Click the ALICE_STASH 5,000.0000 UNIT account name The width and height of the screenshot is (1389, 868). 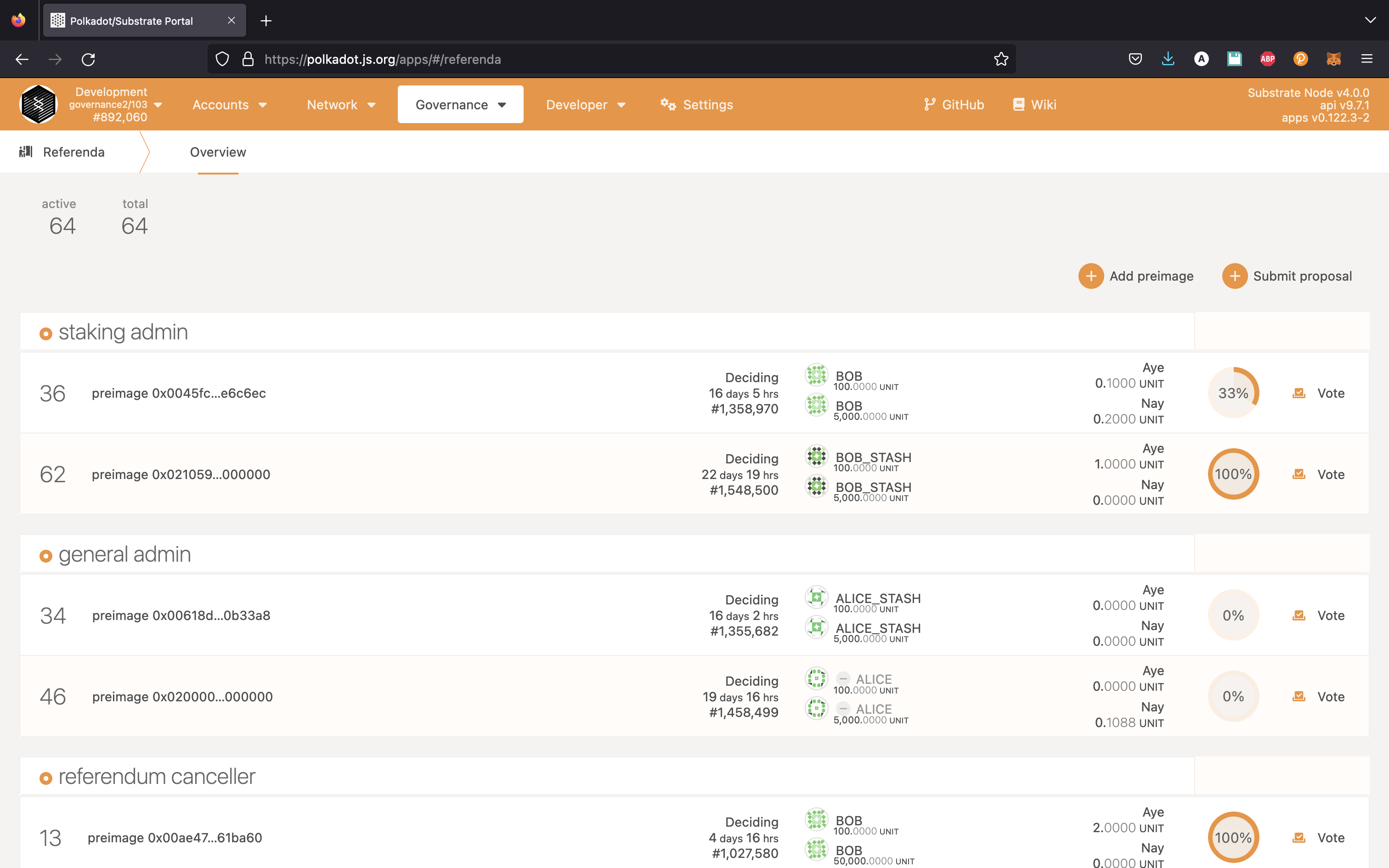tap(878, 628)
